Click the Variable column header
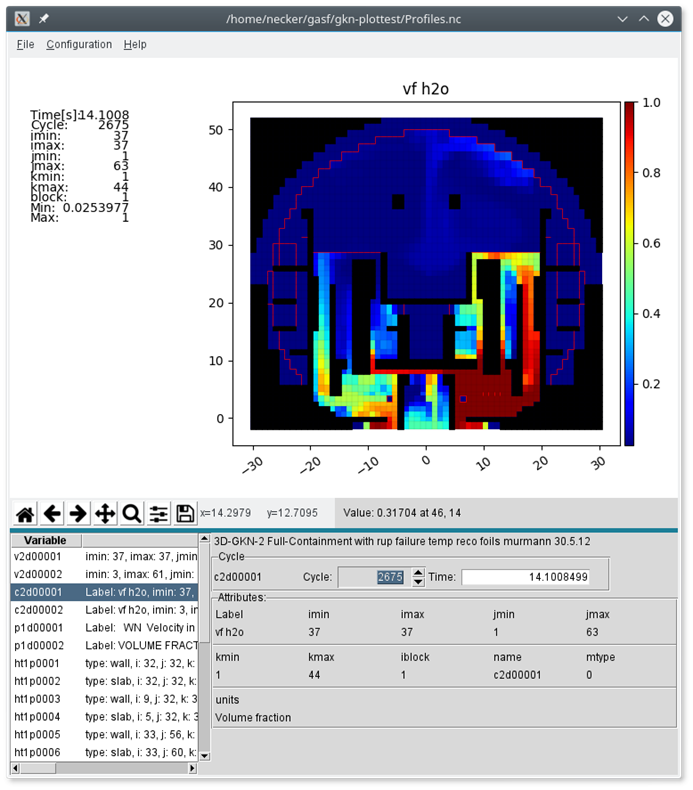The width and height of the screenshot is (693, 790). click(45, 540)
